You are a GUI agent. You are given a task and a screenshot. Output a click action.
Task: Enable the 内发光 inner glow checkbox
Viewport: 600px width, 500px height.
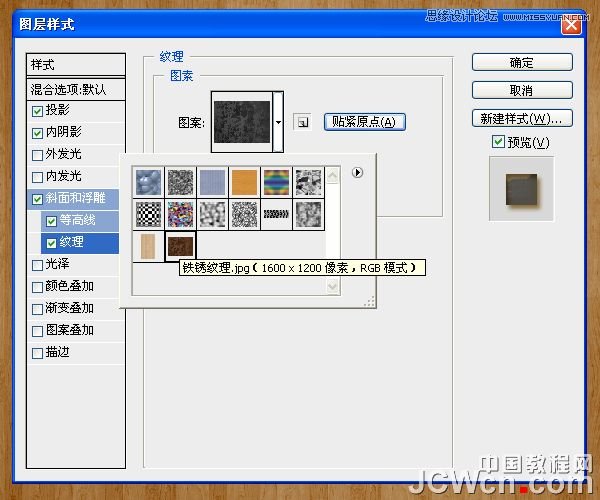[x=38, y=177]
